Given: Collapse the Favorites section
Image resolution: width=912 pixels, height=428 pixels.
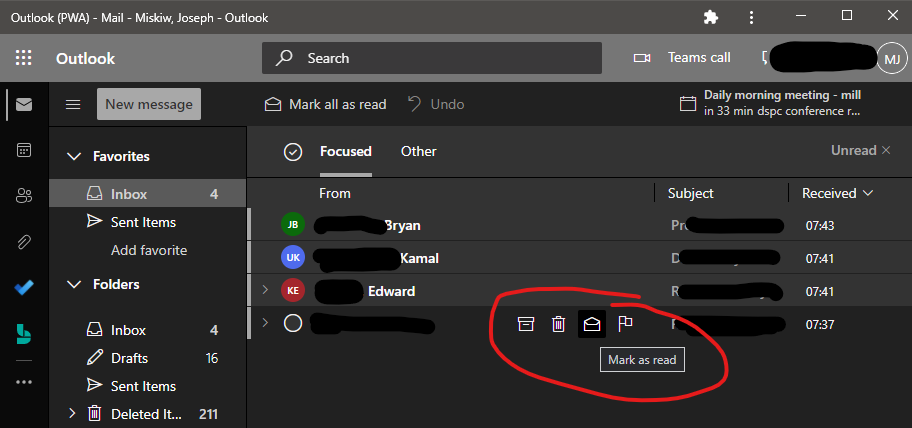Looking at the screenshot, I should [x=73, y=156].
